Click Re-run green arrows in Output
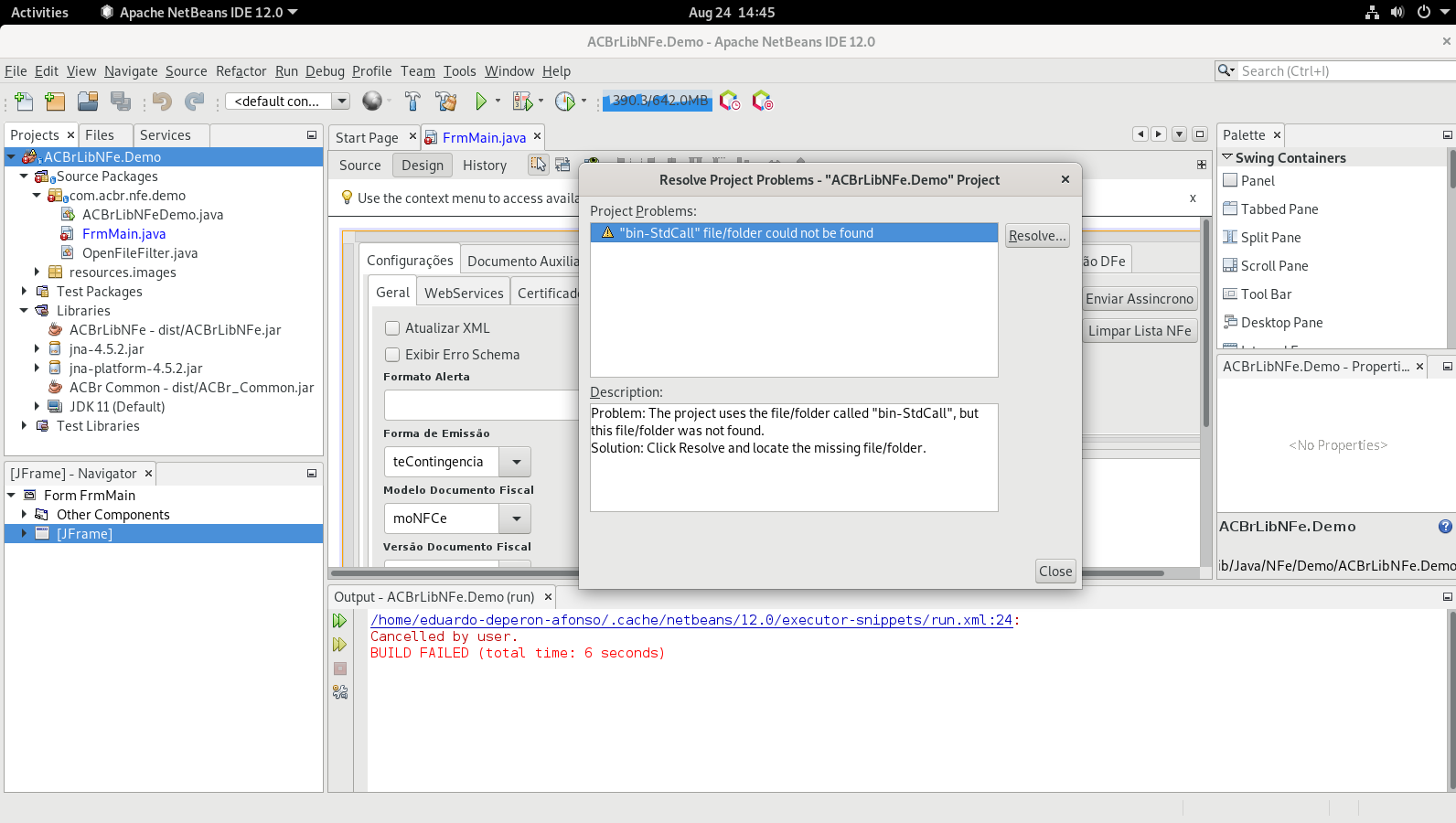Viewport: 1456px width, 823px height. pos(340,621)
